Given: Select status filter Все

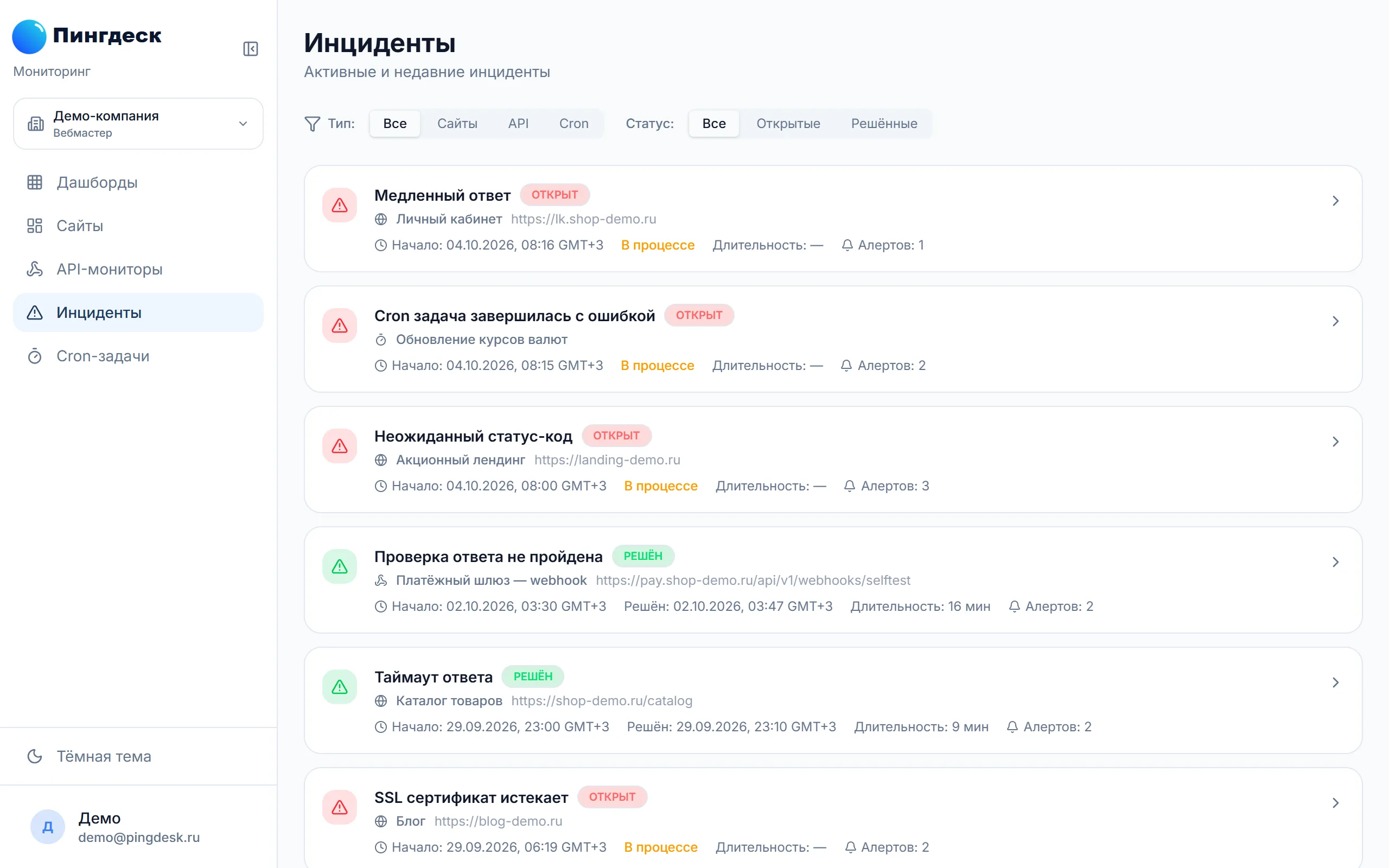Looking at the screenshot, I should click(714, 124).
